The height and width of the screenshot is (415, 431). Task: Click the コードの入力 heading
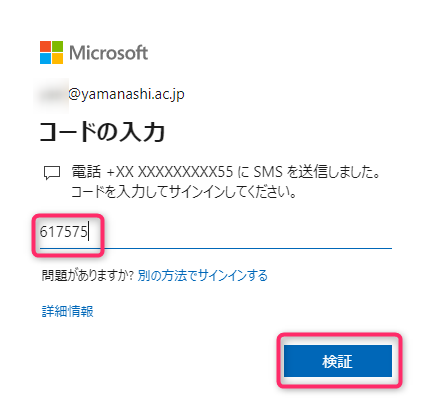[102, 132]
